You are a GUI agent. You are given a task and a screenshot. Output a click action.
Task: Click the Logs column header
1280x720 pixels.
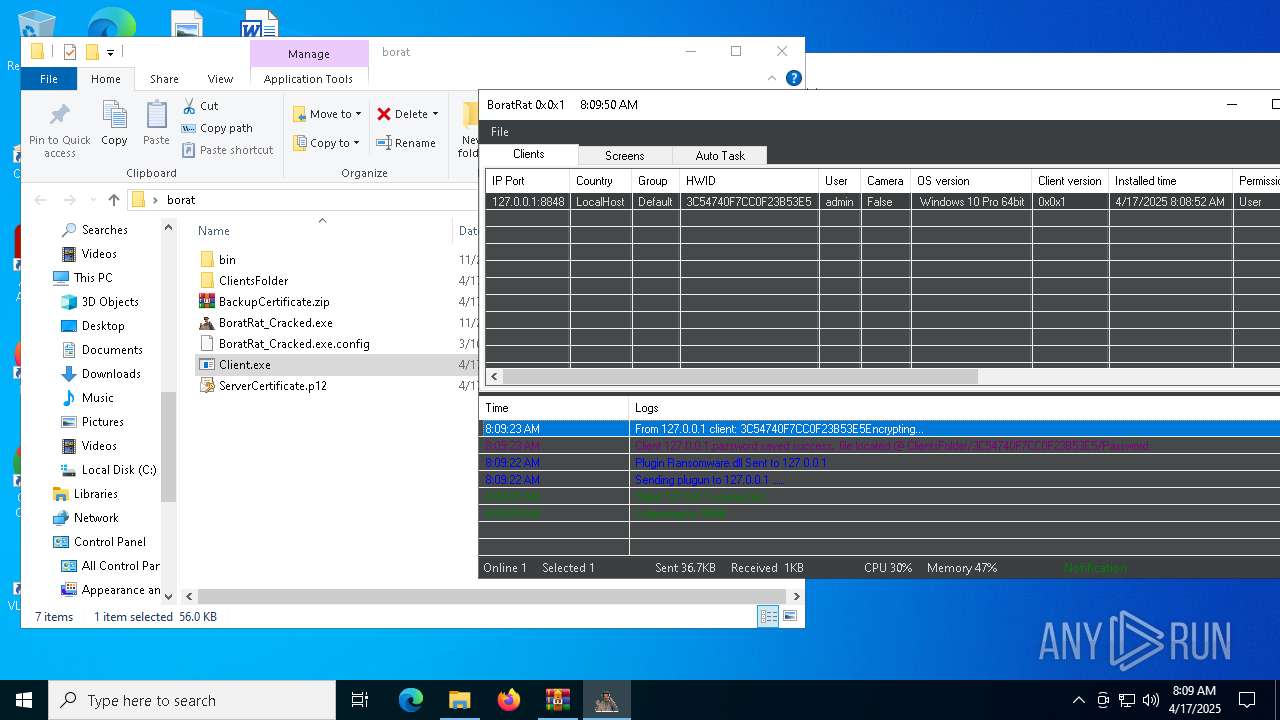955,408
